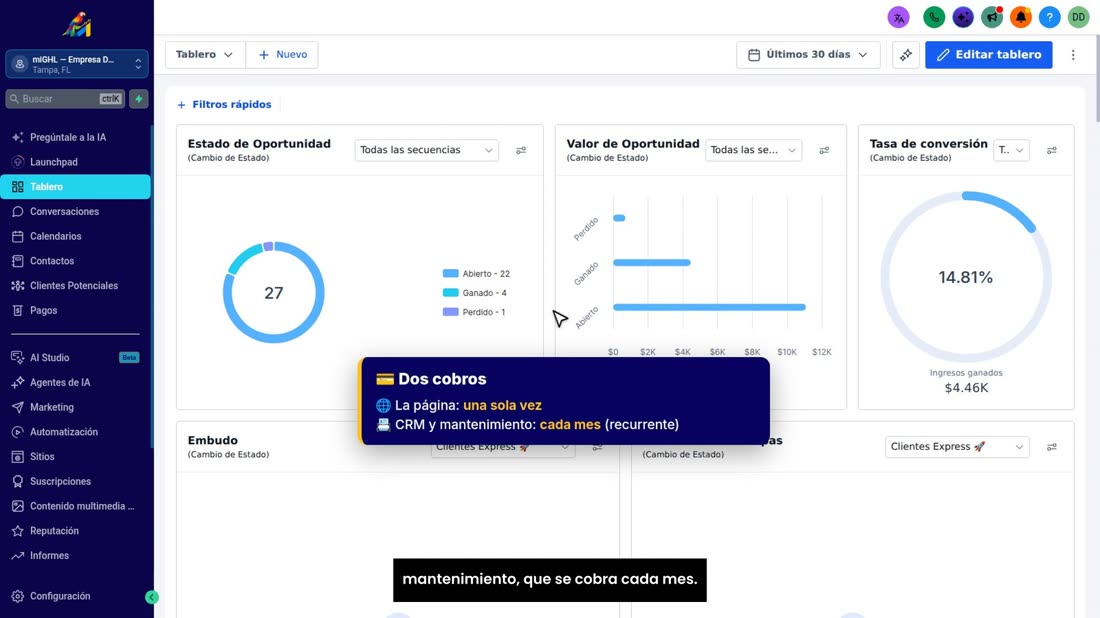Click the Embudo widget title
This screenshot has height=618, width=1100.
coord(213,441)
